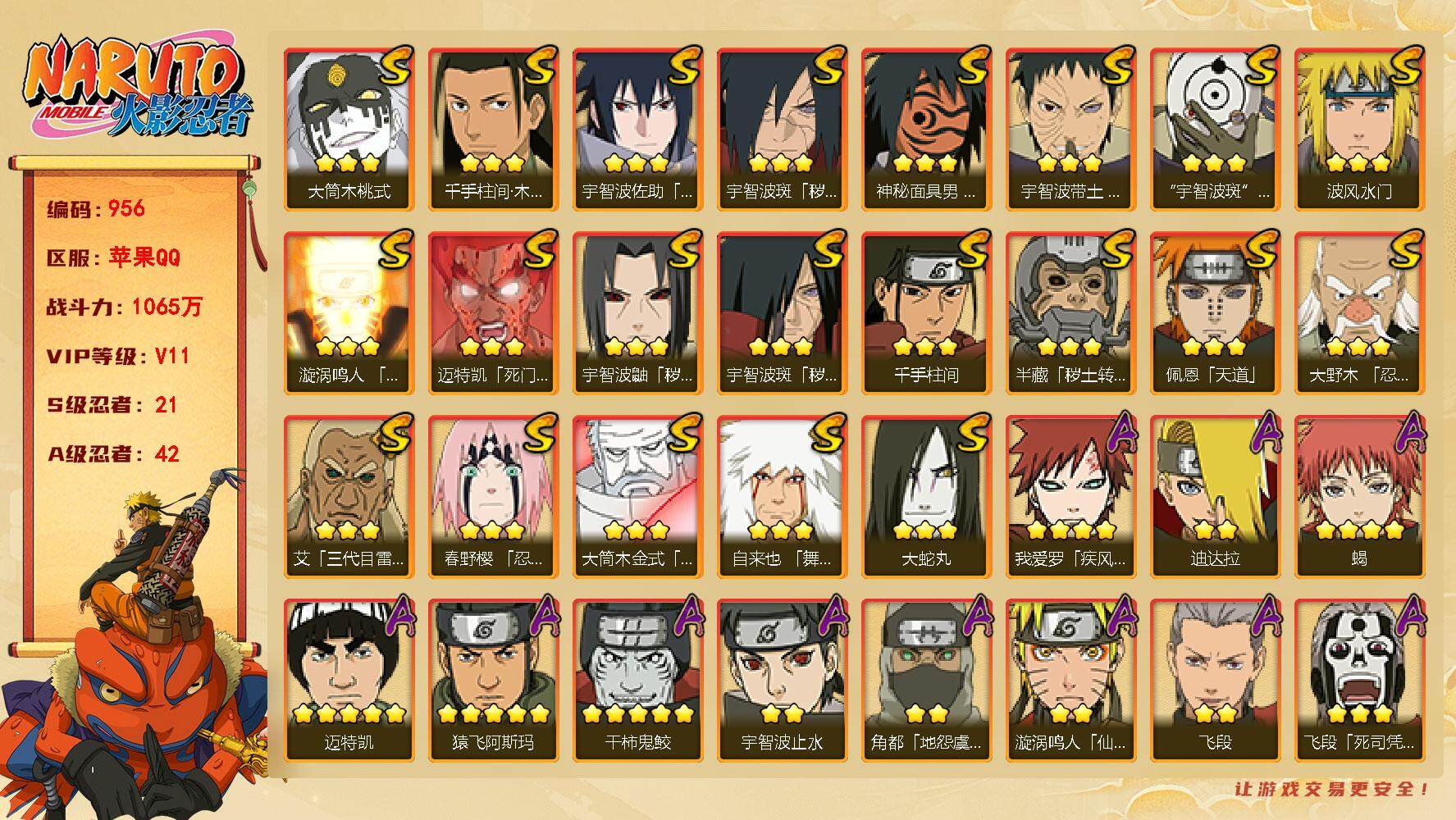Viewport: 1456px width, 820px height.
Task: Click the VIP等级 V11 text
Action: (118, 356)
